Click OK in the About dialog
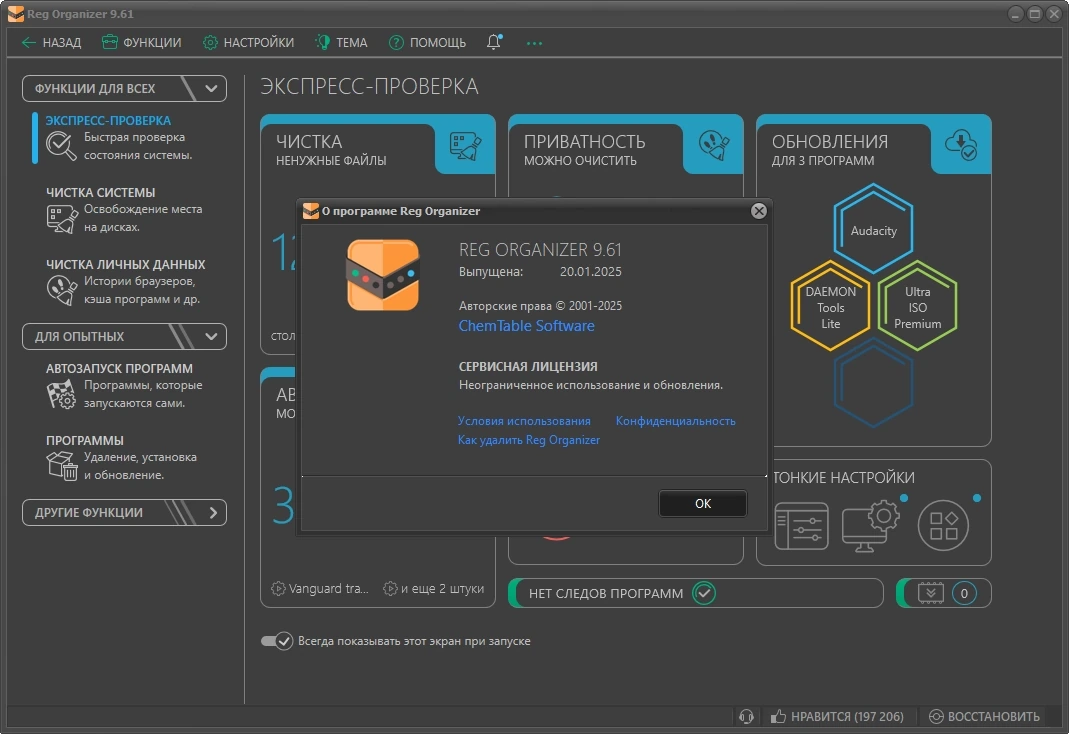The image size is (1069, 734). tap(703, 504)
